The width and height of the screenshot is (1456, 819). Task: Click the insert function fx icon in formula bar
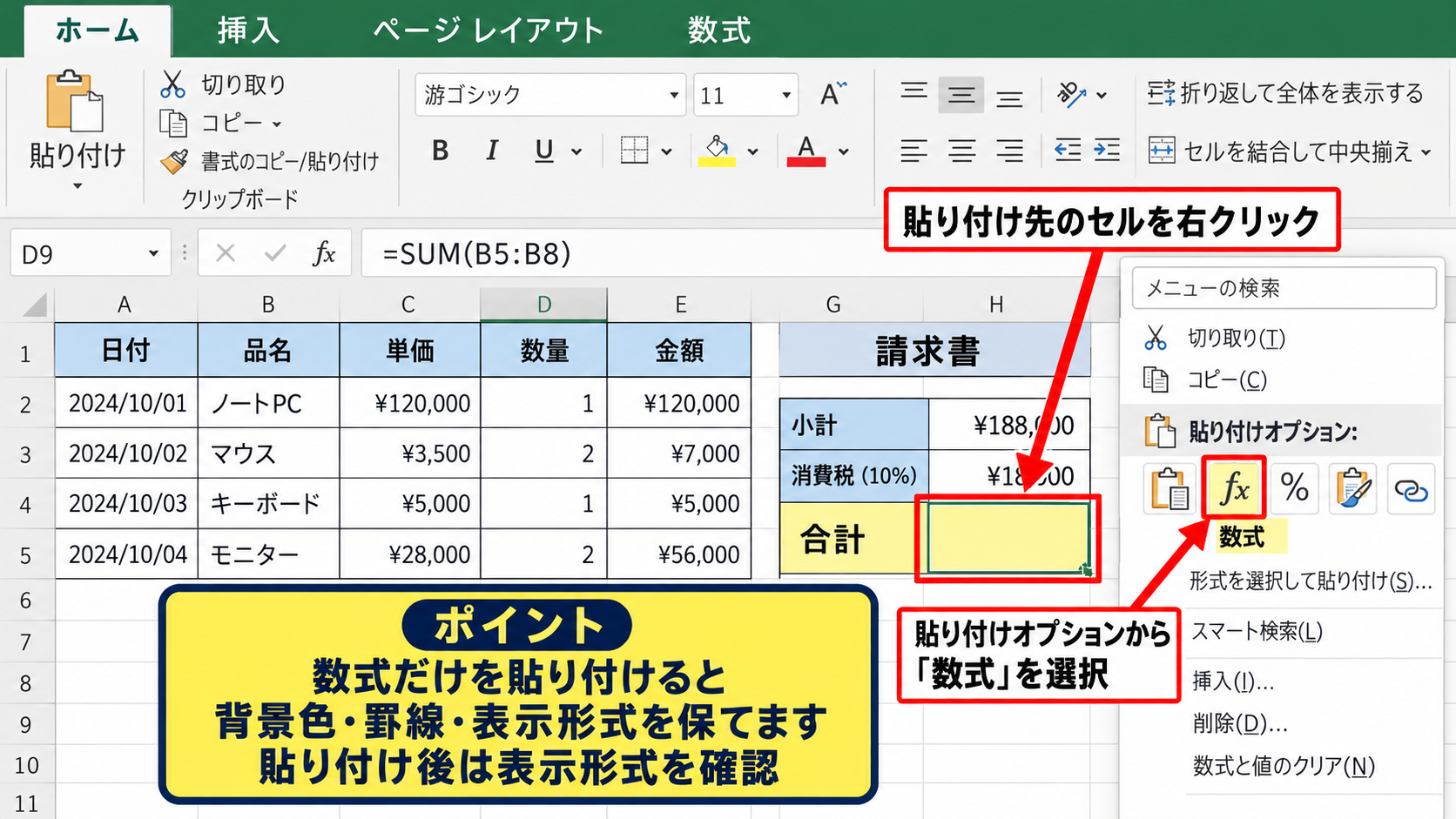[x=324, y=253]
